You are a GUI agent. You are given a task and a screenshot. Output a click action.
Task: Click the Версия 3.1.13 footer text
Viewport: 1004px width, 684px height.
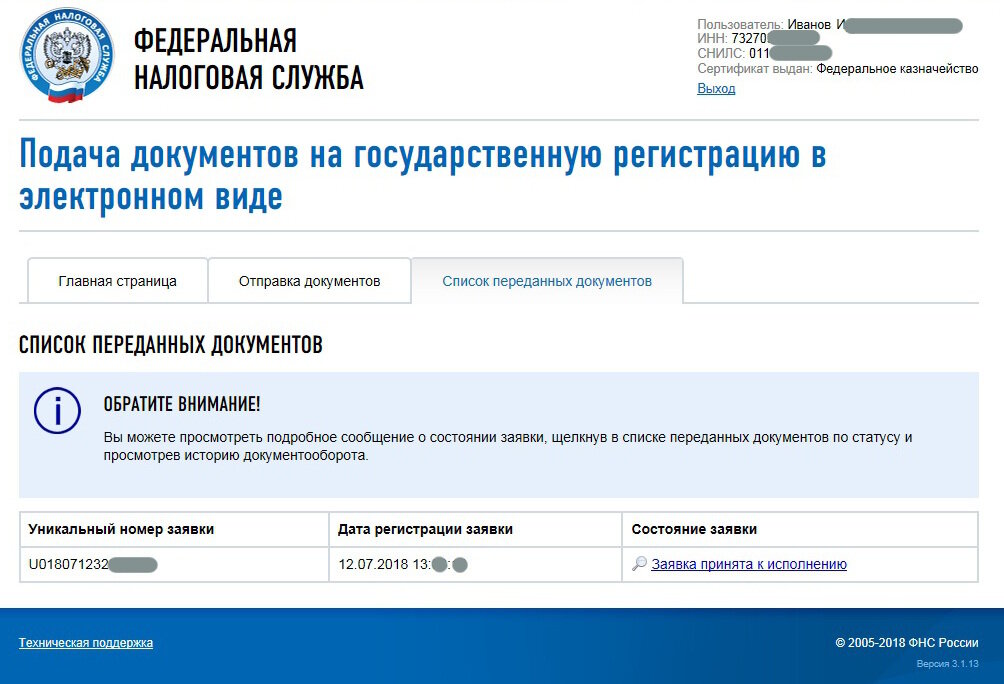click(948, 664)
